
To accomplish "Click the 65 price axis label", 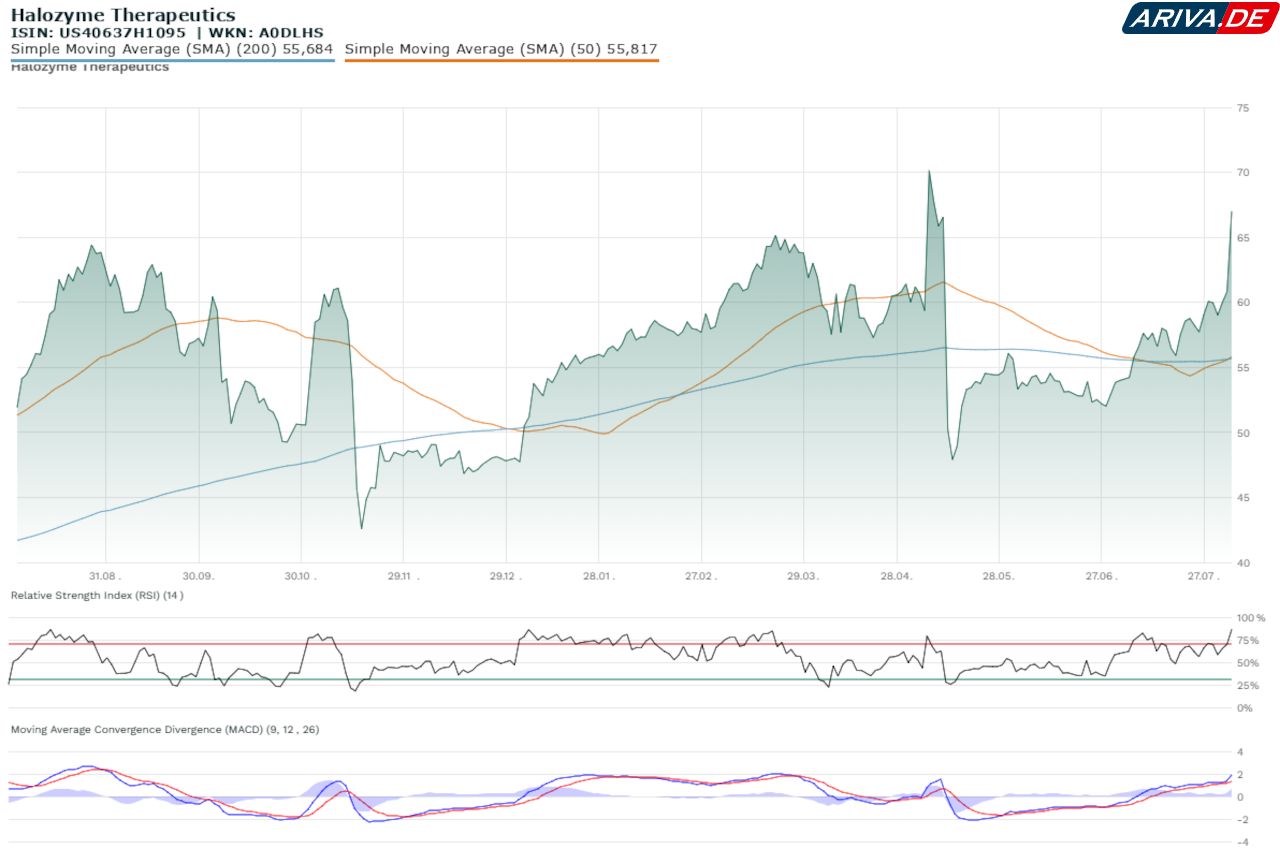I will tap(1243, 238).
